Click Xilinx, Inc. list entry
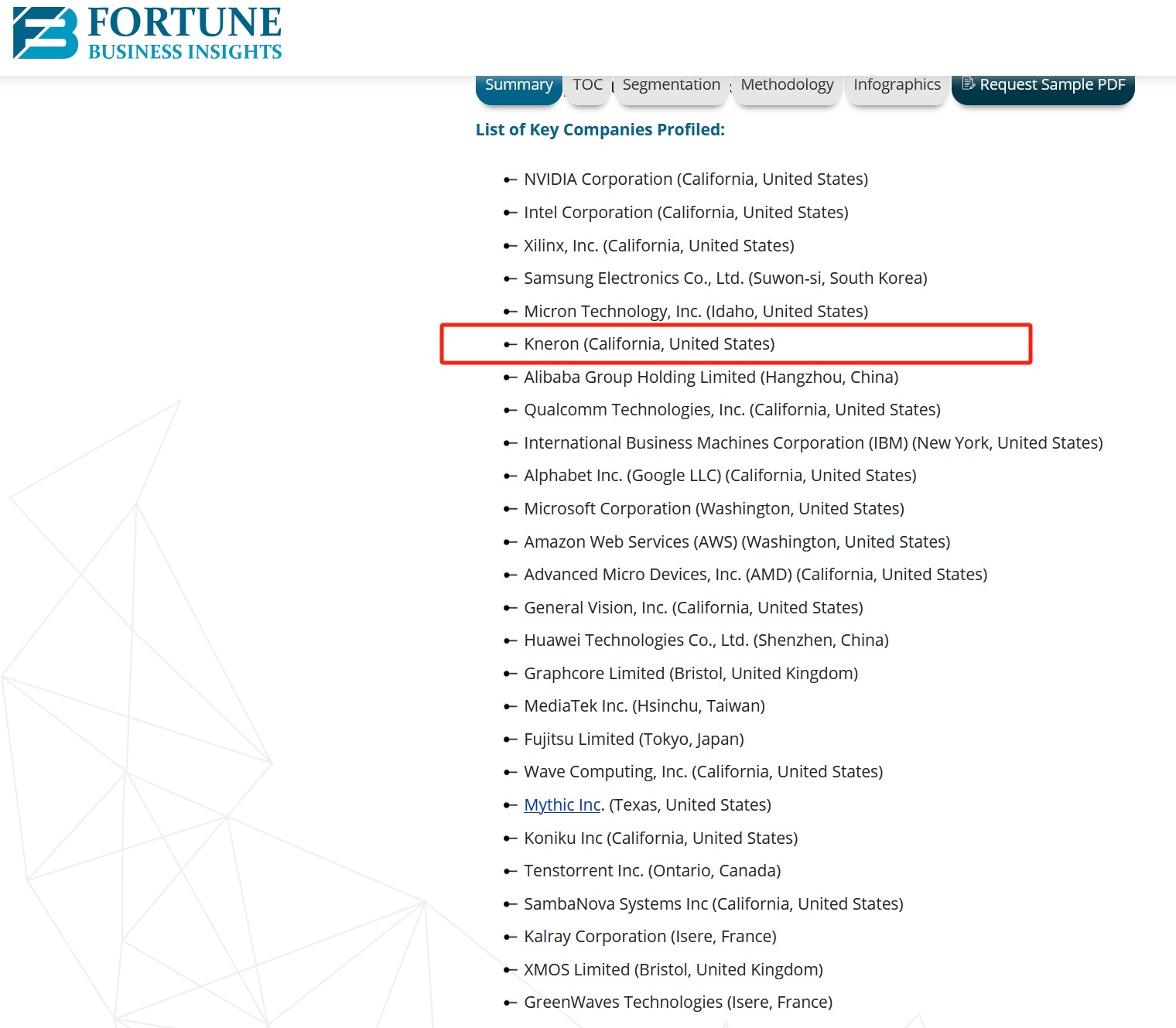 659,246
